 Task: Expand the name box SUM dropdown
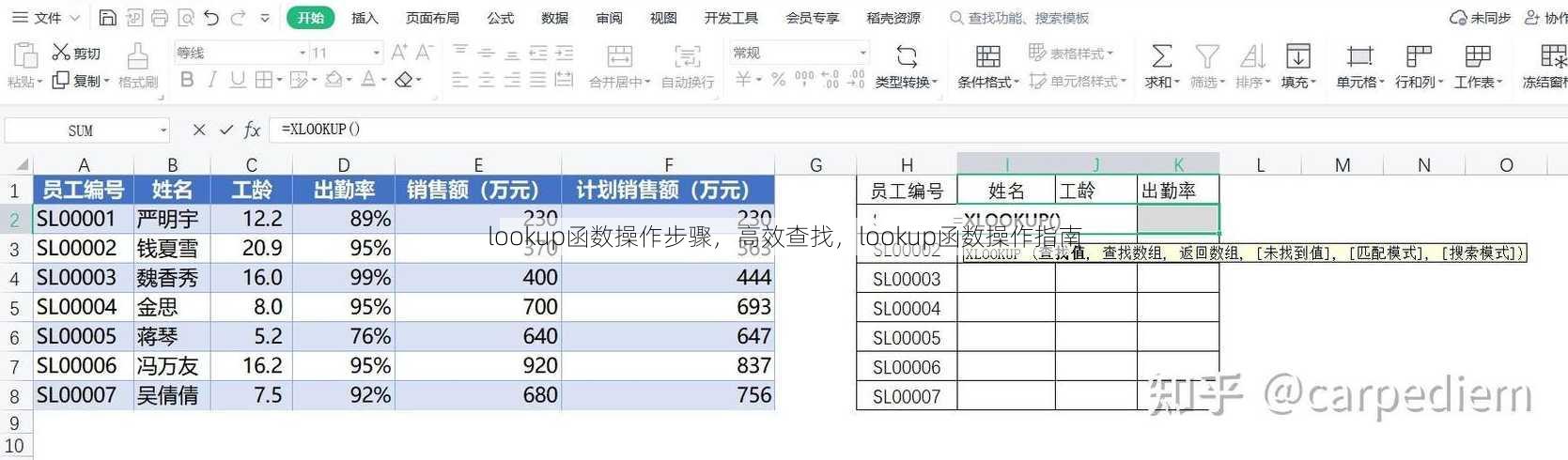coord(163,130)
